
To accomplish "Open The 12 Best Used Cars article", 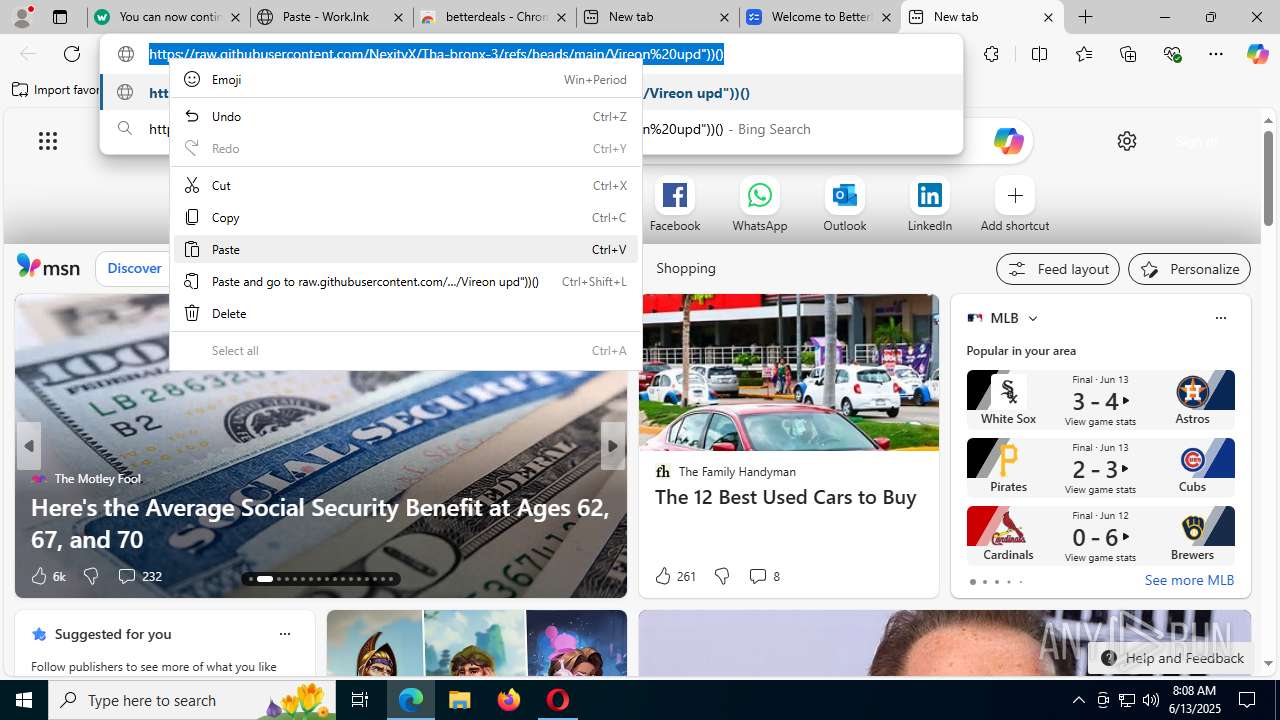I will pyautogui.click(x=786, y=497).
